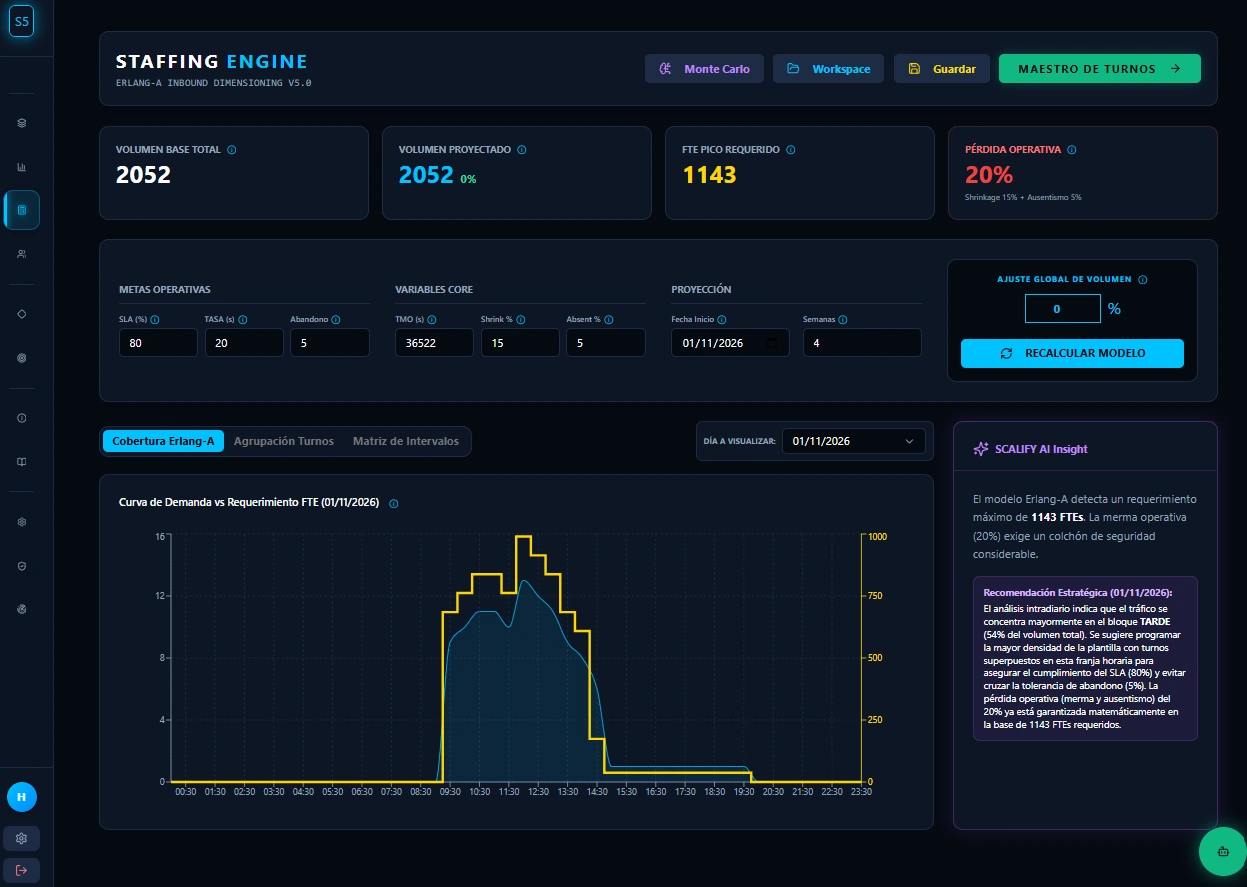Switch to the Matriz de Intervalos tab
Screen dimensions: 1247x887
[406, 441]
